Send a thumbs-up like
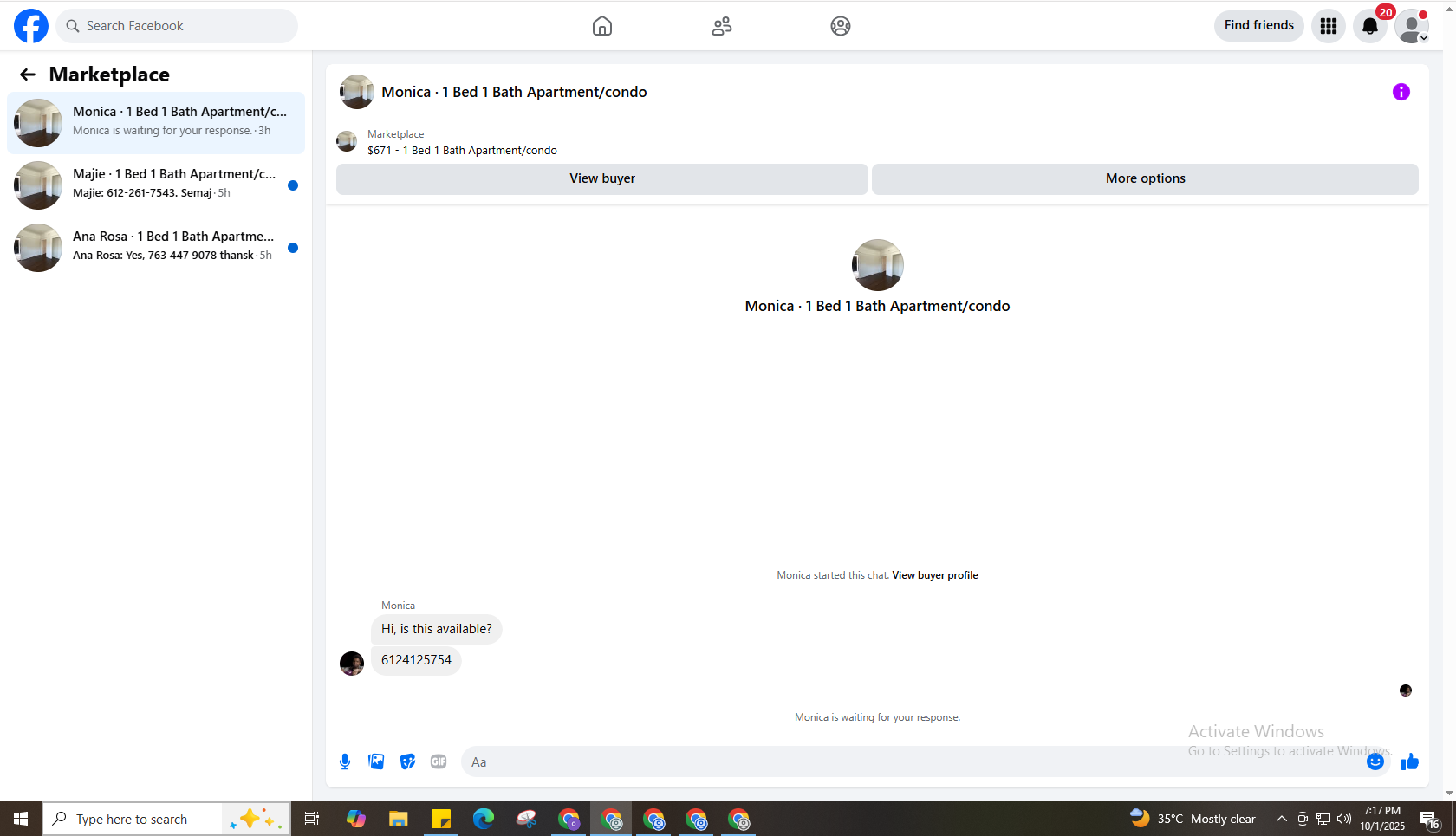Image resolution: width=1456 pixels, height=836 pixels. point(1410,761)
